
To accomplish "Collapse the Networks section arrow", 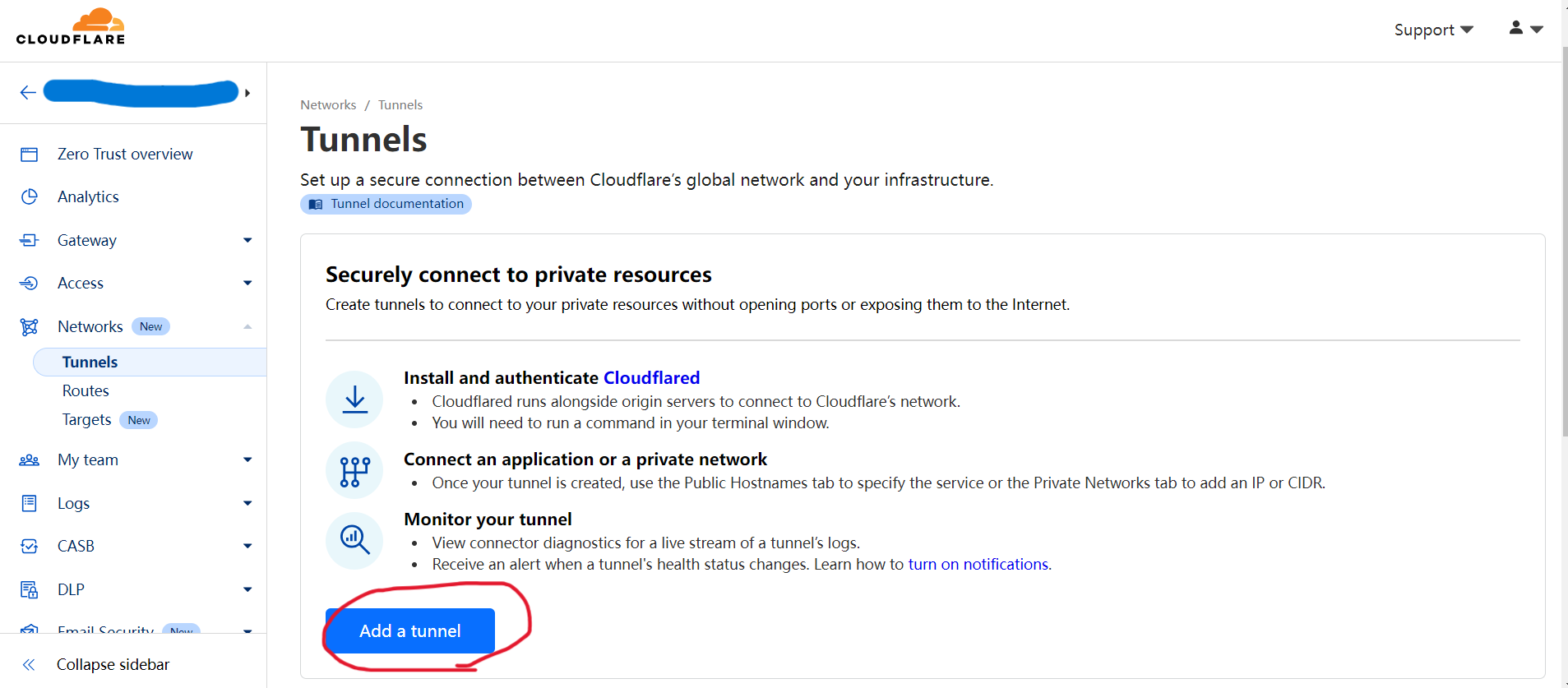I will click(x=247, y=326).
